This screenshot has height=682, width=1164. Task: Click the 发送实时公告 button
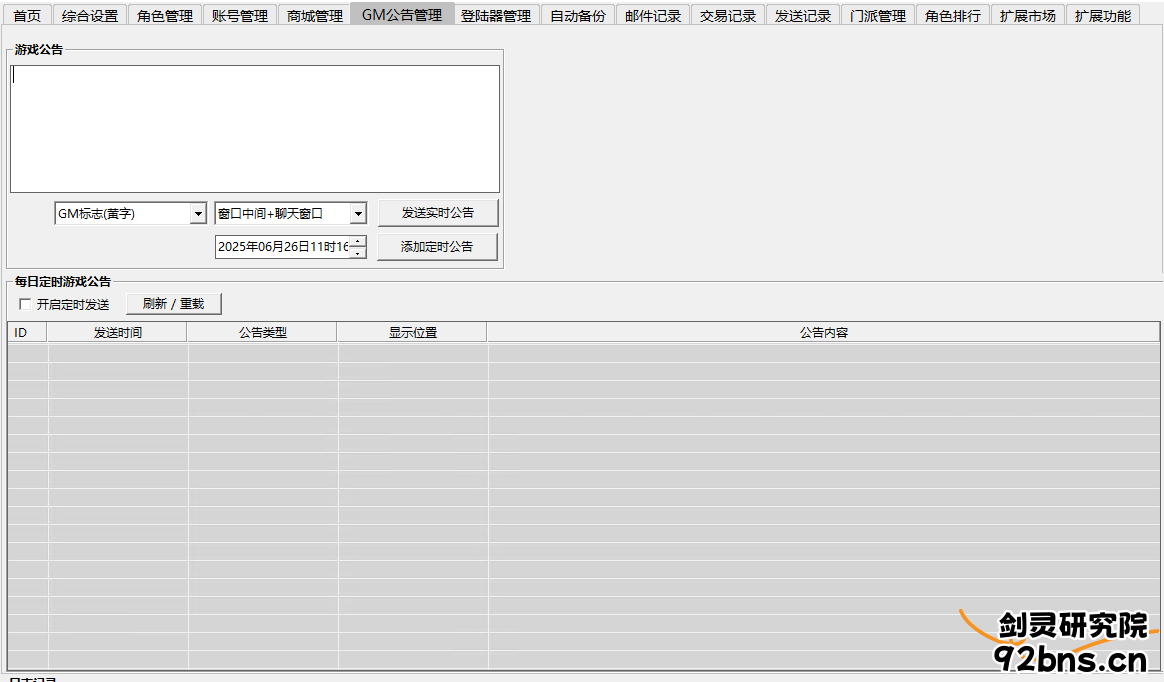coord(438,213)
